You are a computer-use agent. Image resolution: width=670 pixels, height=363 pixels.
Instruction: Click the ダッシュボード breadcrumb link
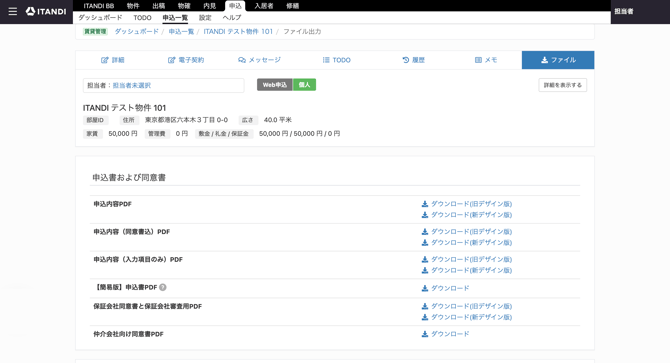pyautogui.click(x=136, y=32)
